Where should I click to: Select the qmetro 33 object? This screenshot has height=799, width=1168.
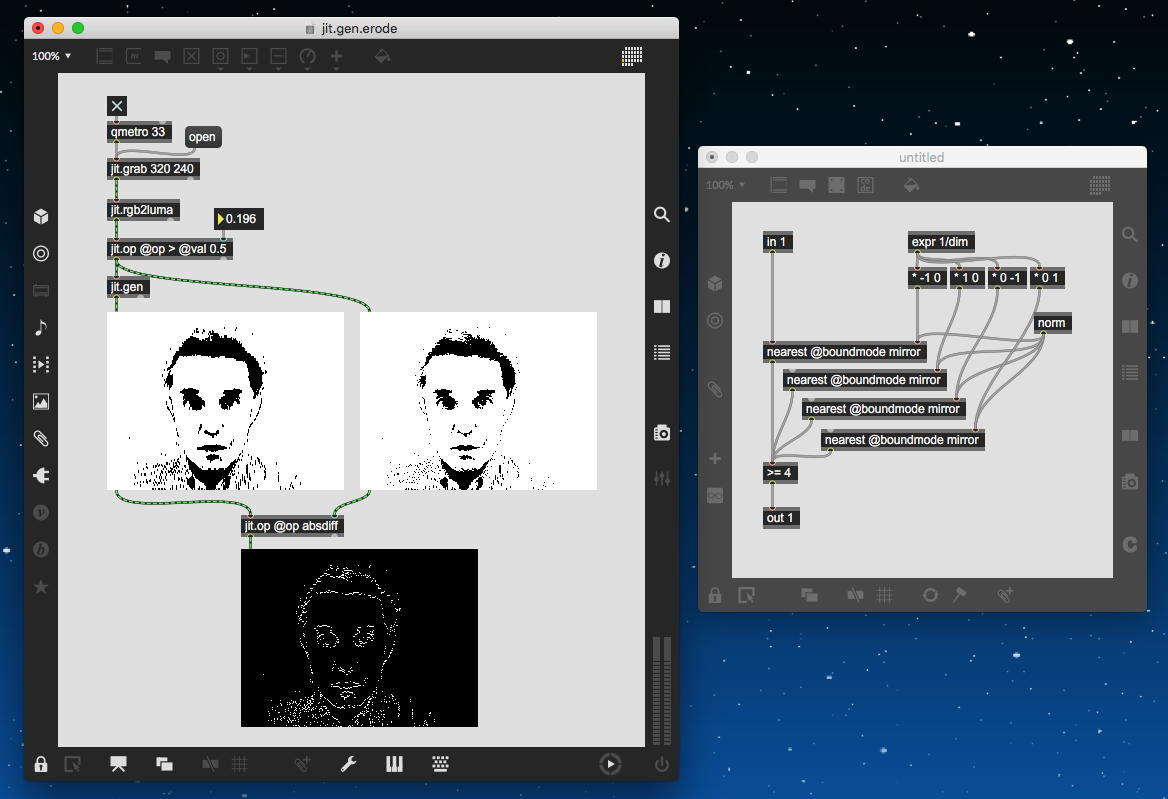pyautogui.click(x=139, y=132)
